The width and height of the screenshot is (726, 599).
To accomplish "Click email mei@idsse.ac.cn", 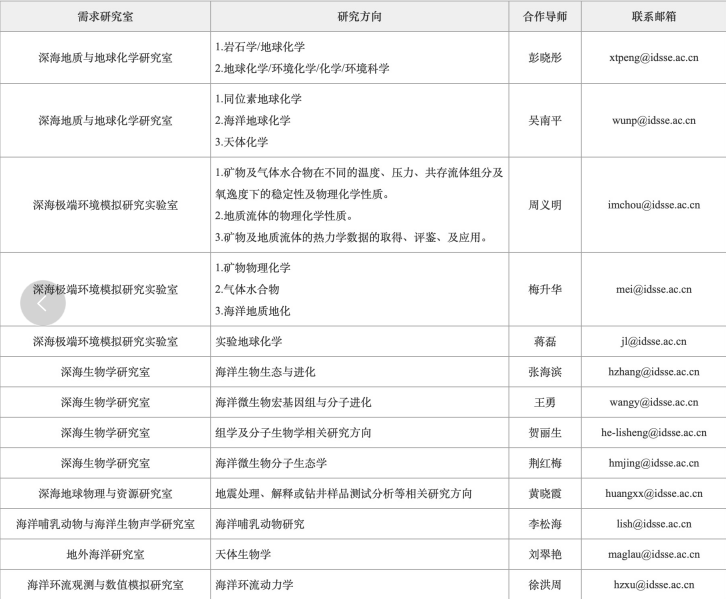I will click(x=654, y=289).
